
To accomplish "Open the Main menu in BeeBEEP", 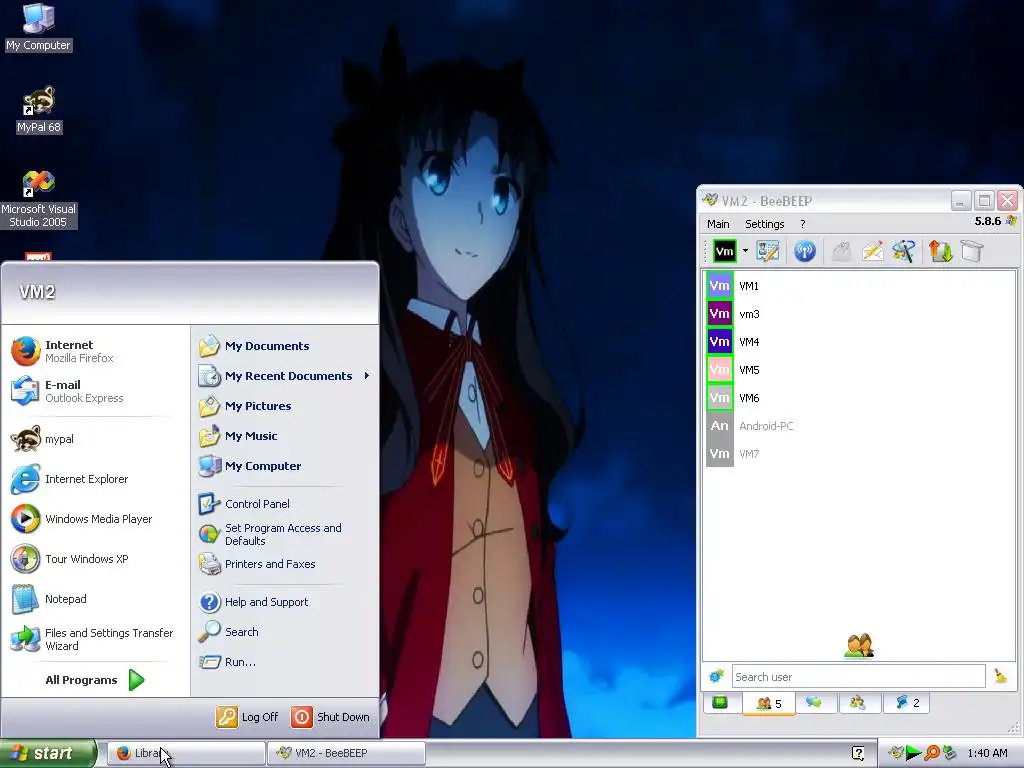I will point(718,224).
